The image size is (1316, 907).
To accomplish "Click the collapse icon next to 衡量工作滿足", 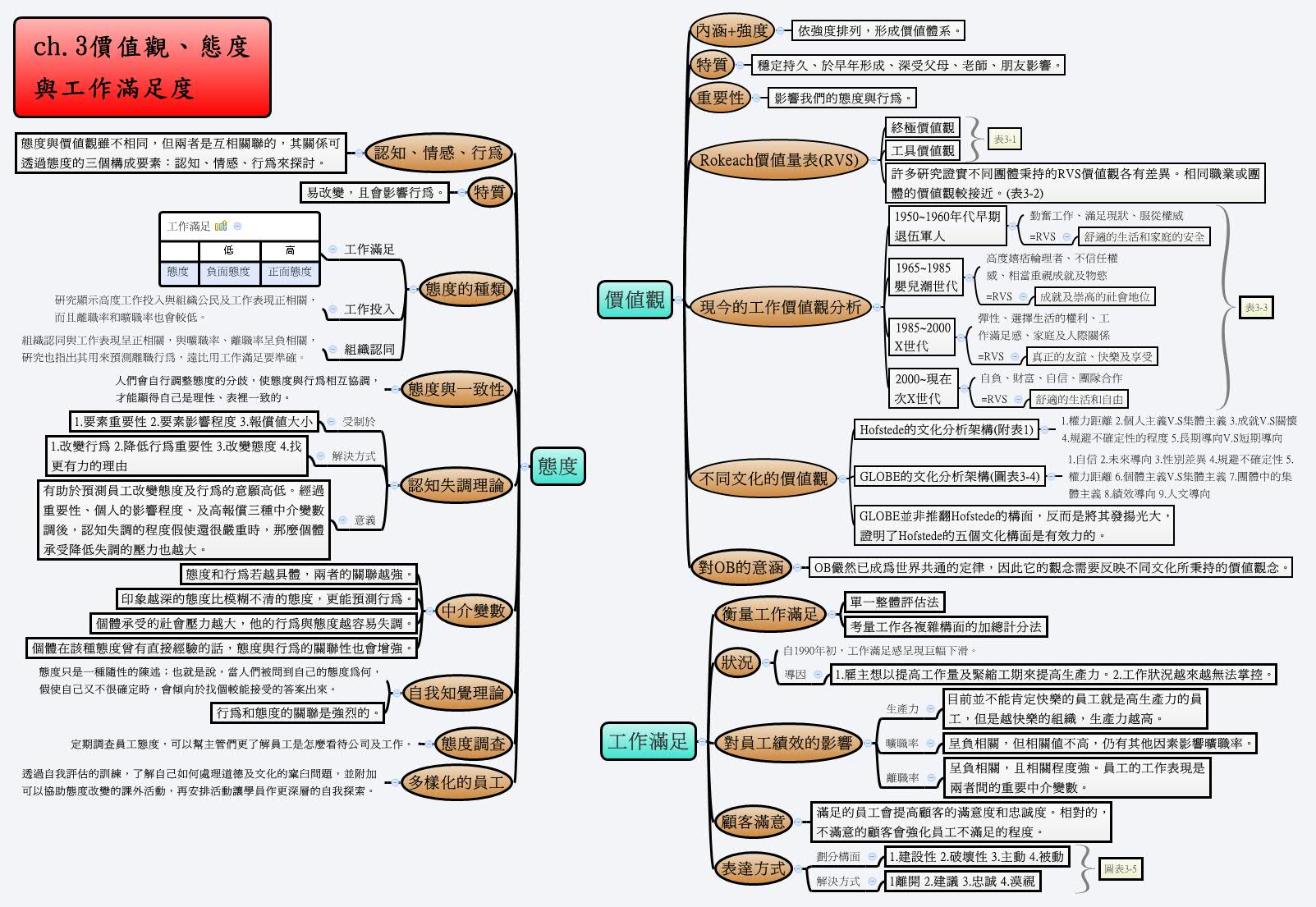I will point(832,614).
